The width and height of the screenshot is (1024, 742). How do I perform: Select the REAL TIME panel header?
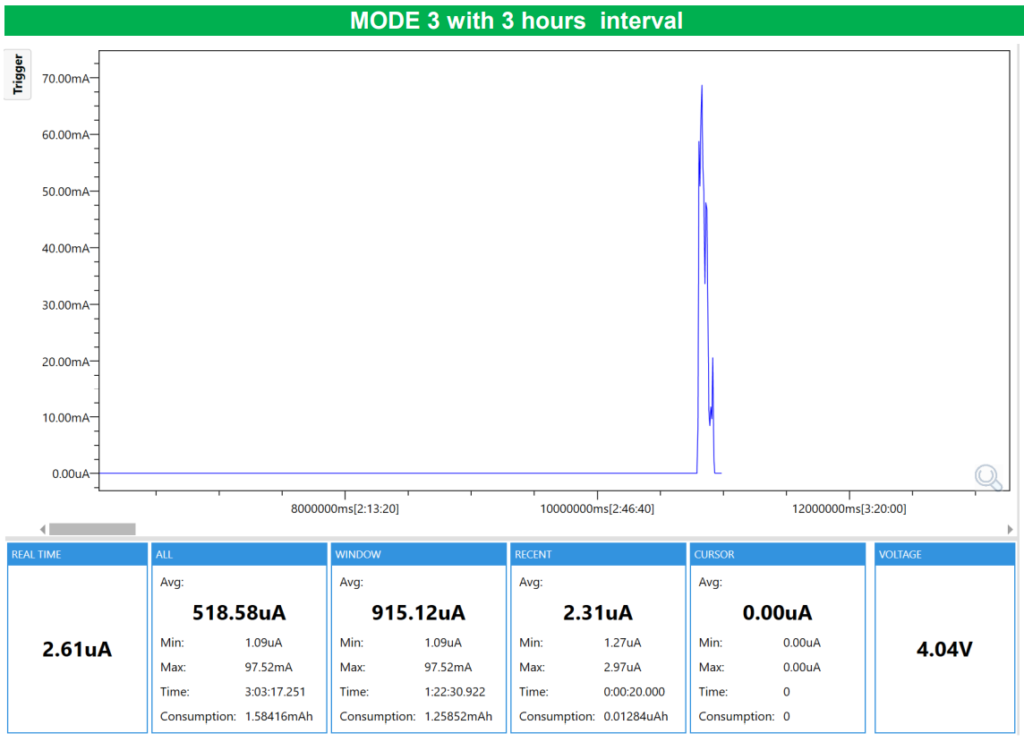(x=77, y=554)
